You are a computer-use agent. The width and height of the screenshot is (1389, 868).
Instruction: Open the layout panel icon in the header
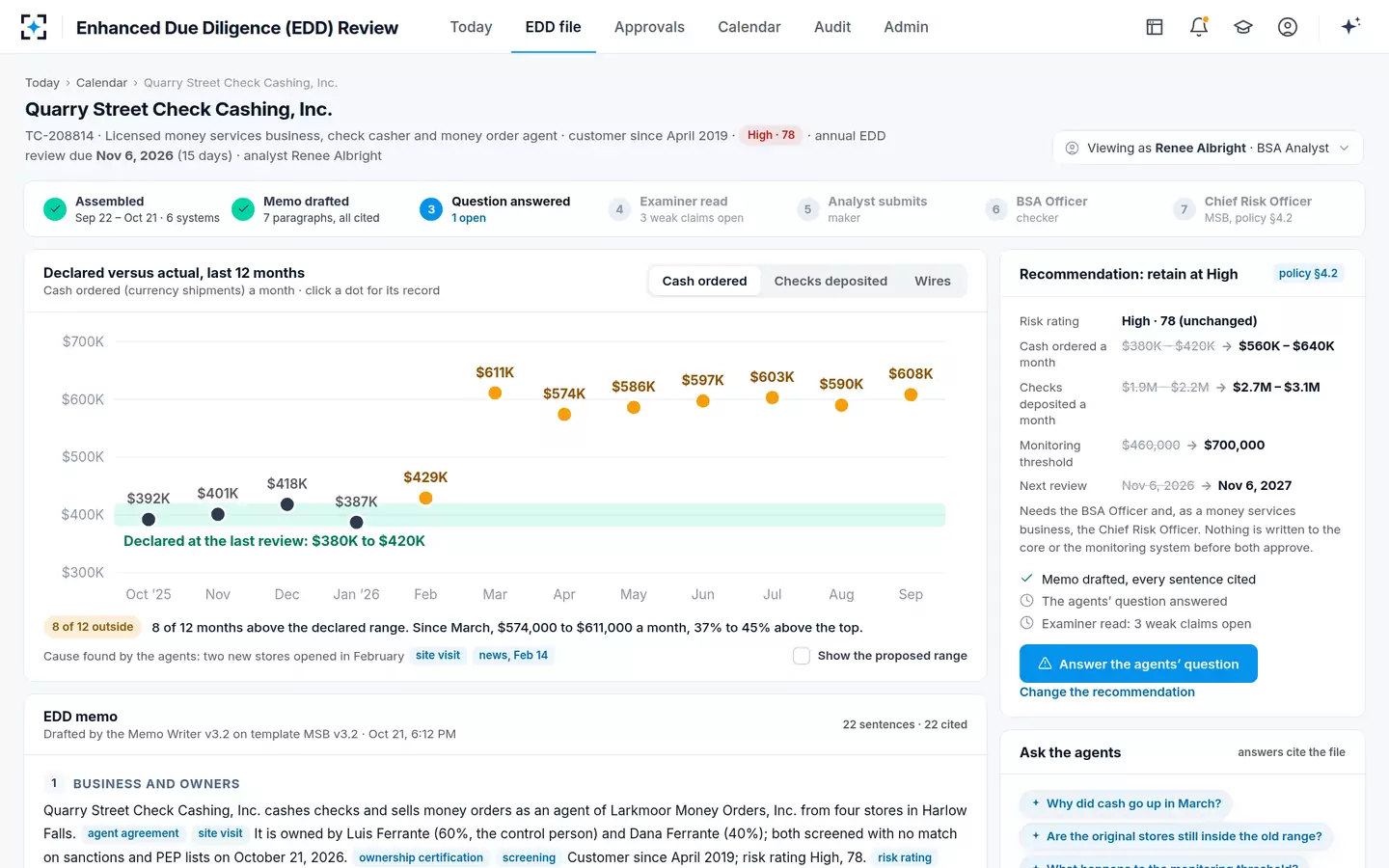[1155, 27]
